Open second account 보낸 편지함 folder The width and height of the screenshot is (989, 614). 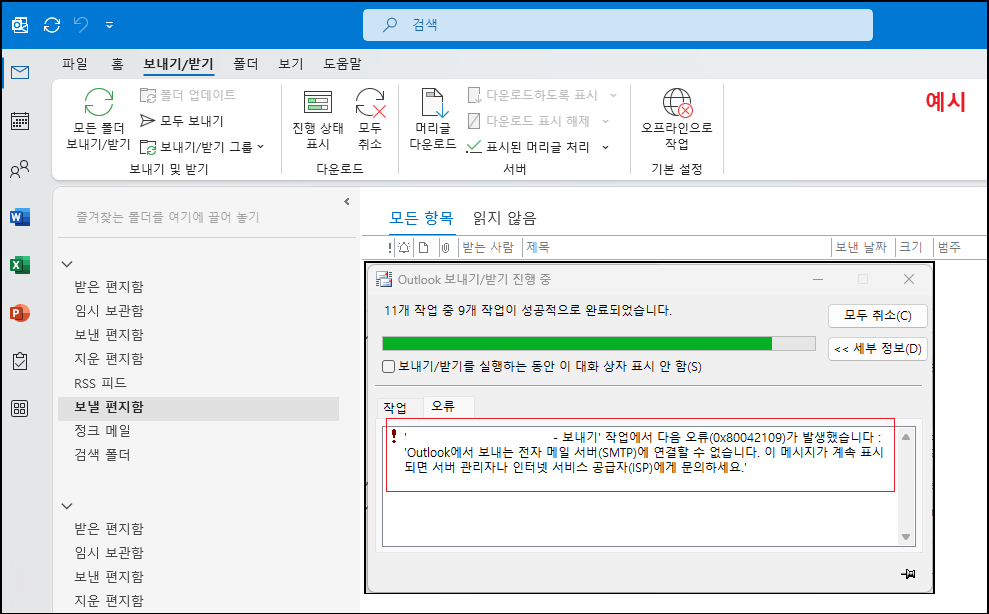pyautogui.click(x=108, y=576)
